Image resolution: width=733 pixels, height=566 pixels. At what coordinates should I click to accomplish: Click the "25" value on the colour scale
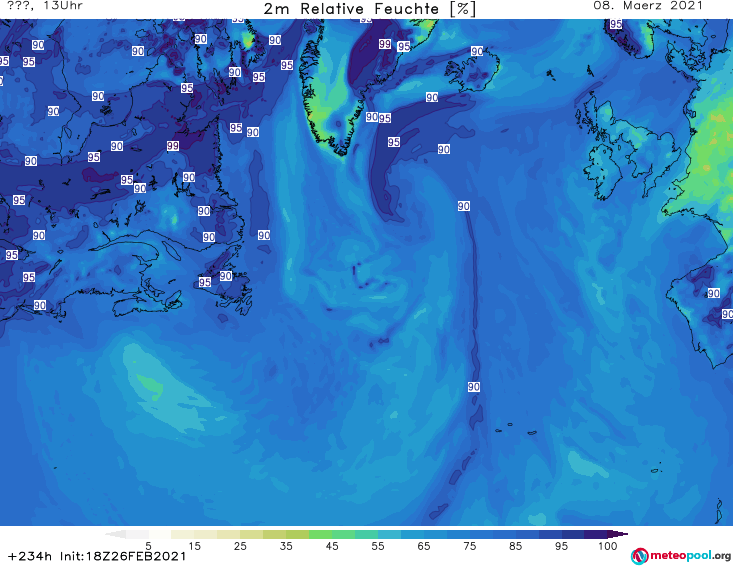pyautogui.click(x=240, y=546)
